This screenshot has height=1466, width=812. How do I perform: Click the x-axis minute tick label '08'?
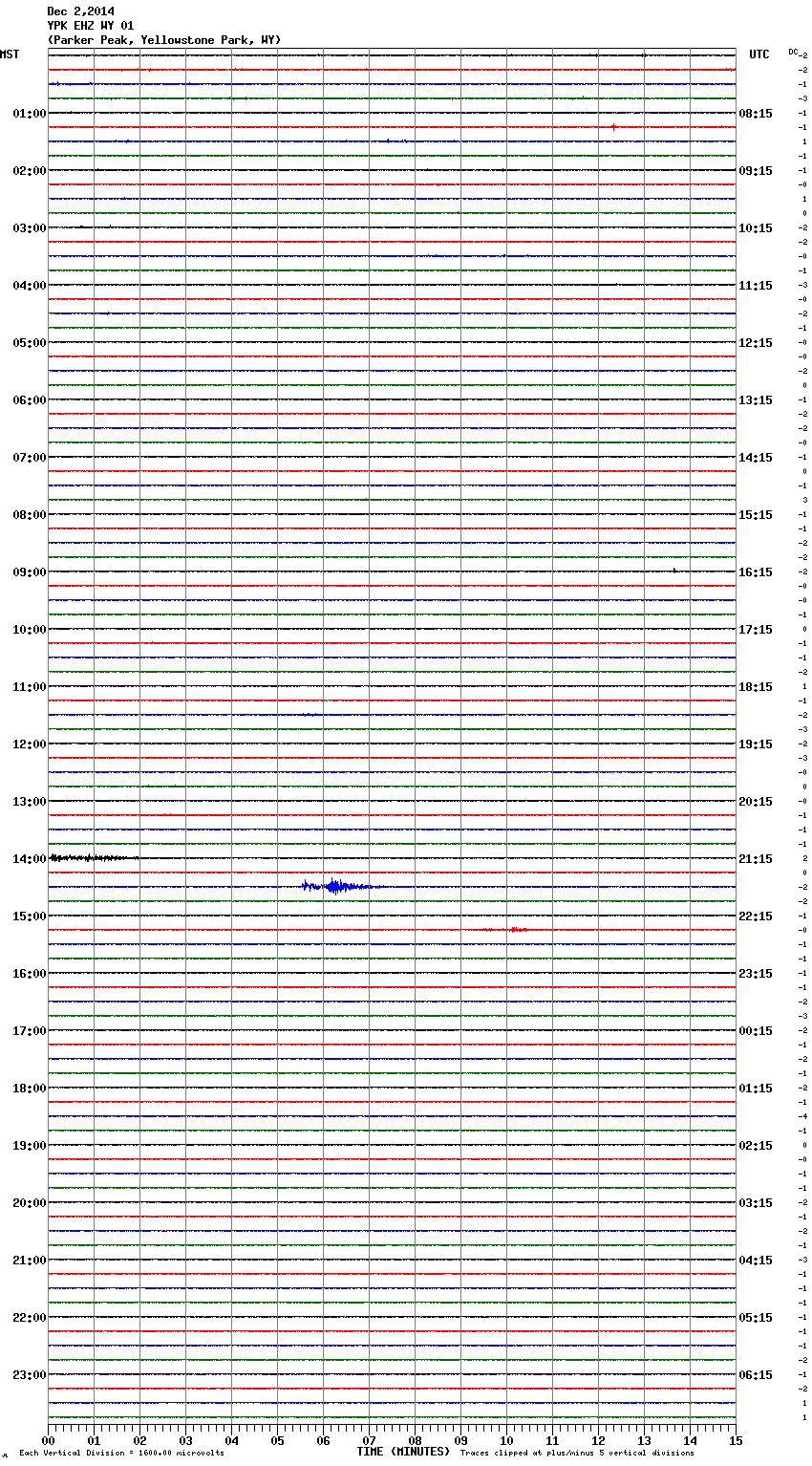(x=415, y=1440)
